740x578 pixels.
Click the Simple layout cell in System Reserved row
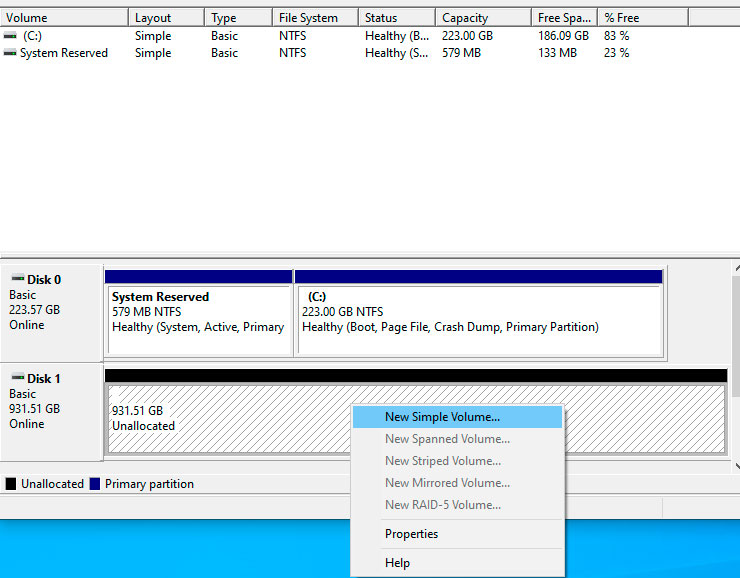click(x=153, y=53)
